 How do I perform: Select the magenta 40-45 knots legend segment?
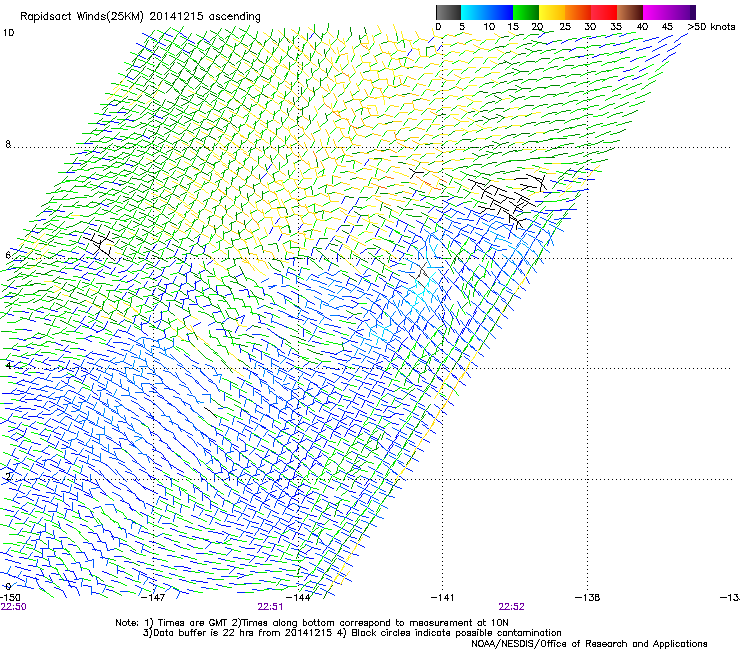tap(656, 12)
